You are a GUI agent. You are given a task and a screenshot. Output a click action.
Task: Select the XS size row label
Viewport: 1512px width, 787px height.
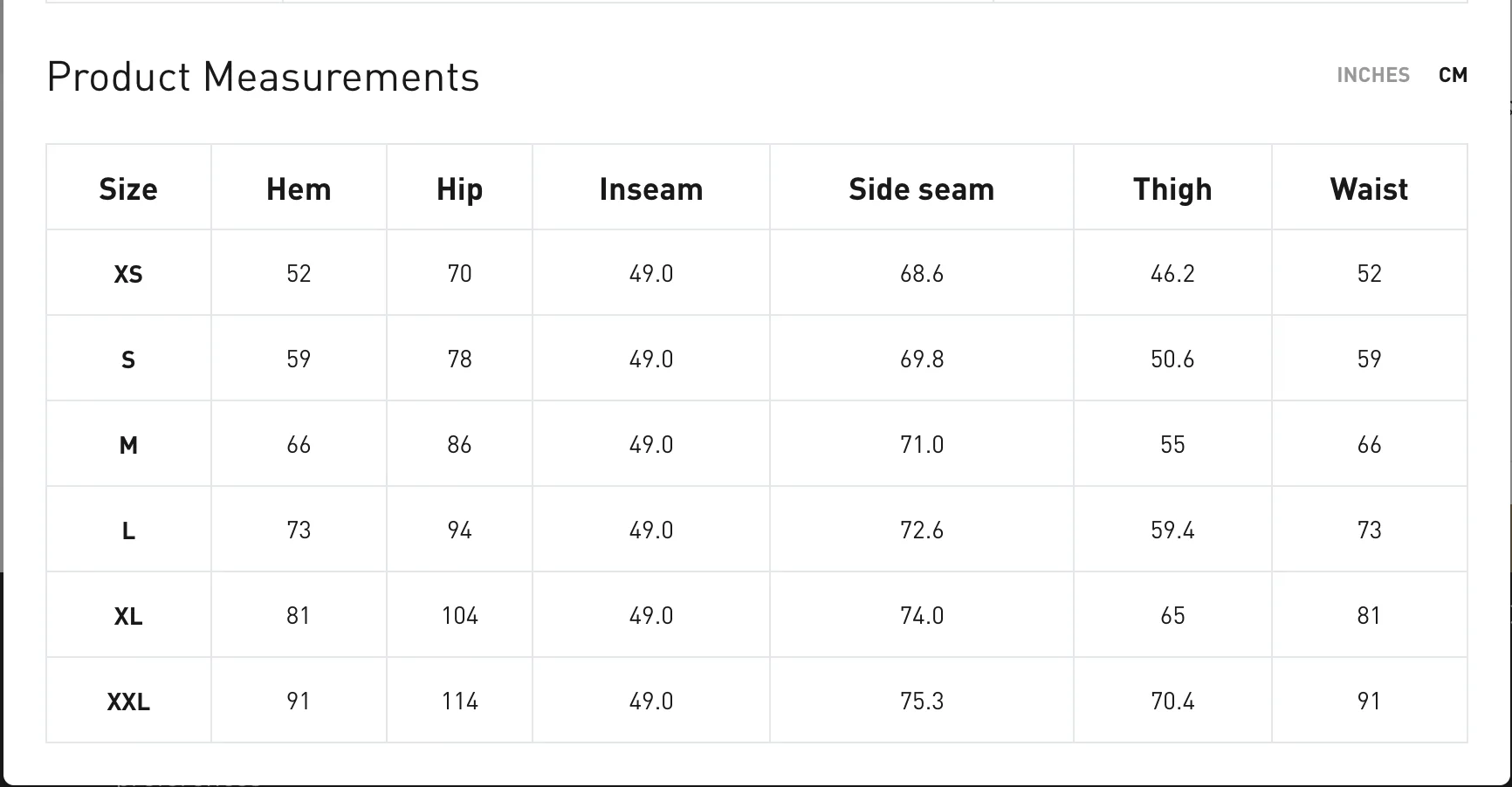coord(128,274)
